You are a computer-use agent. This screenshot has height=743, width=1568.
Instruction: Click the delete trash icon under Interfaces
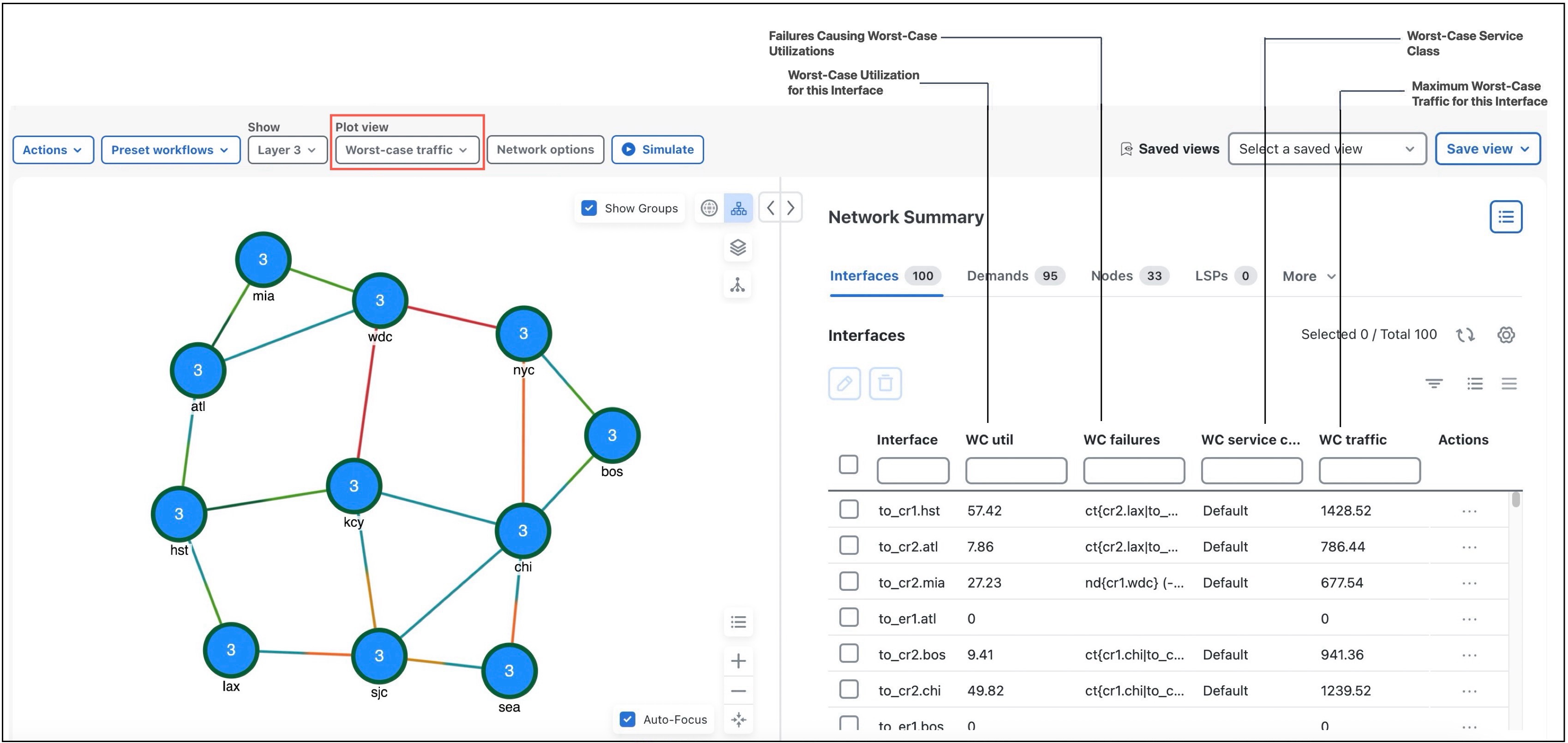pyautogui.click(x=885, y=383)
